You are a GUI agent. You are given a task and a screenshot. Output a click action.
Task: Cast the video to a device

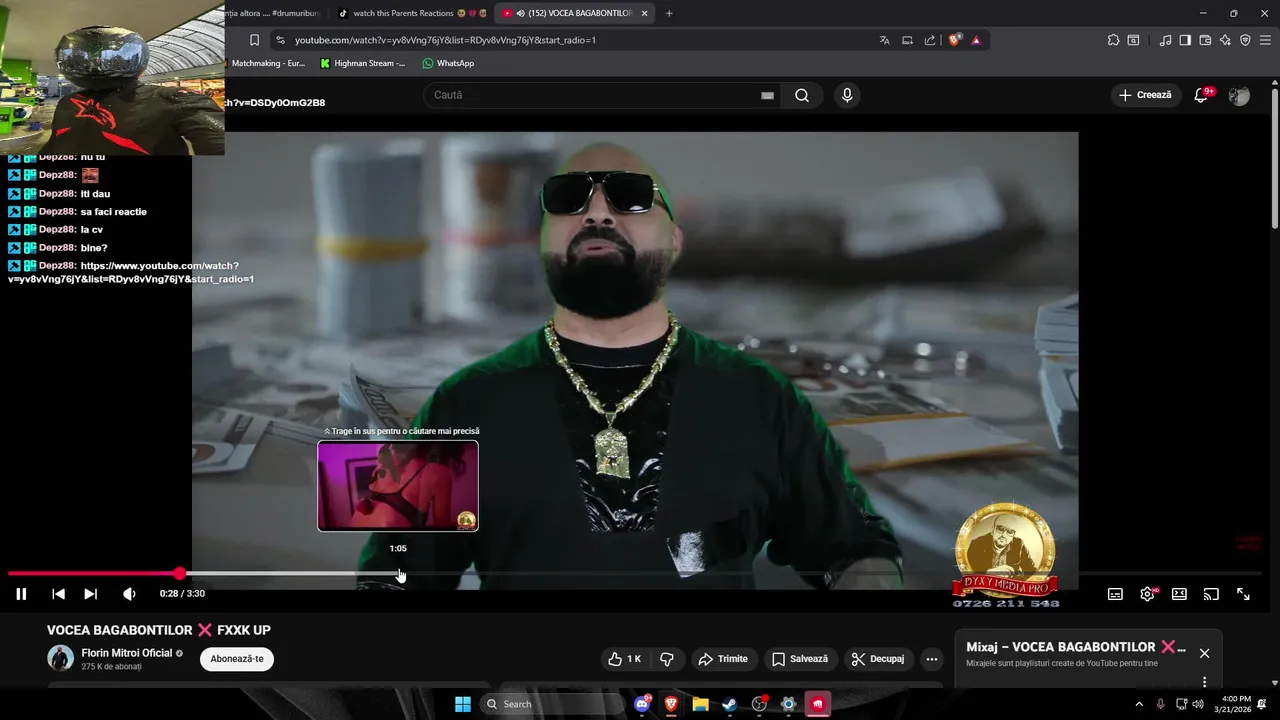(1211, 594)
